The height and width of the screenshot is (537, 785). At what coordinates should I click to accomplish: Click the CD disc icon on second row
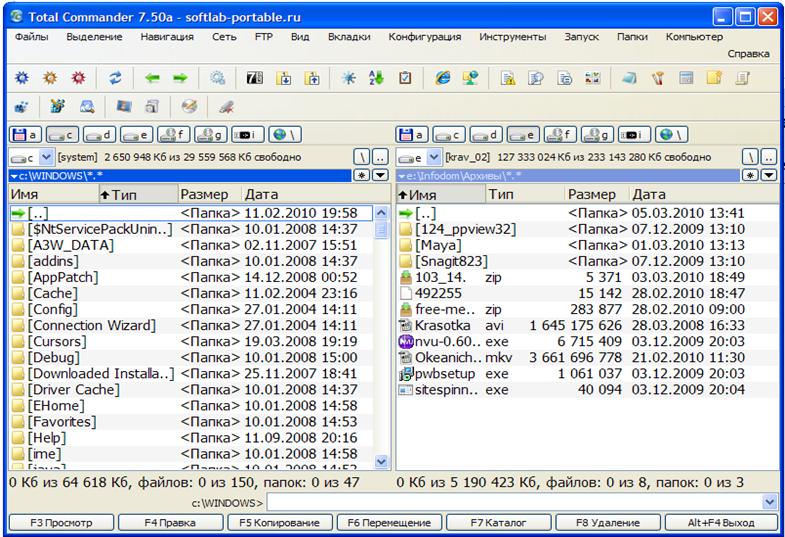(x=189, y=107)
